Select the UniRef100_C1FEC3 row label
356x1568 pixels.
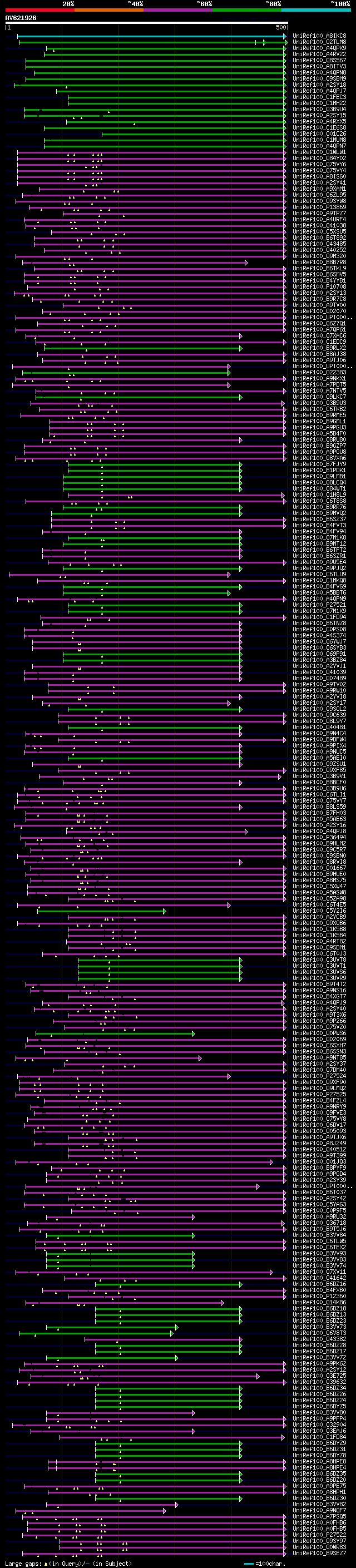[319, 97]
